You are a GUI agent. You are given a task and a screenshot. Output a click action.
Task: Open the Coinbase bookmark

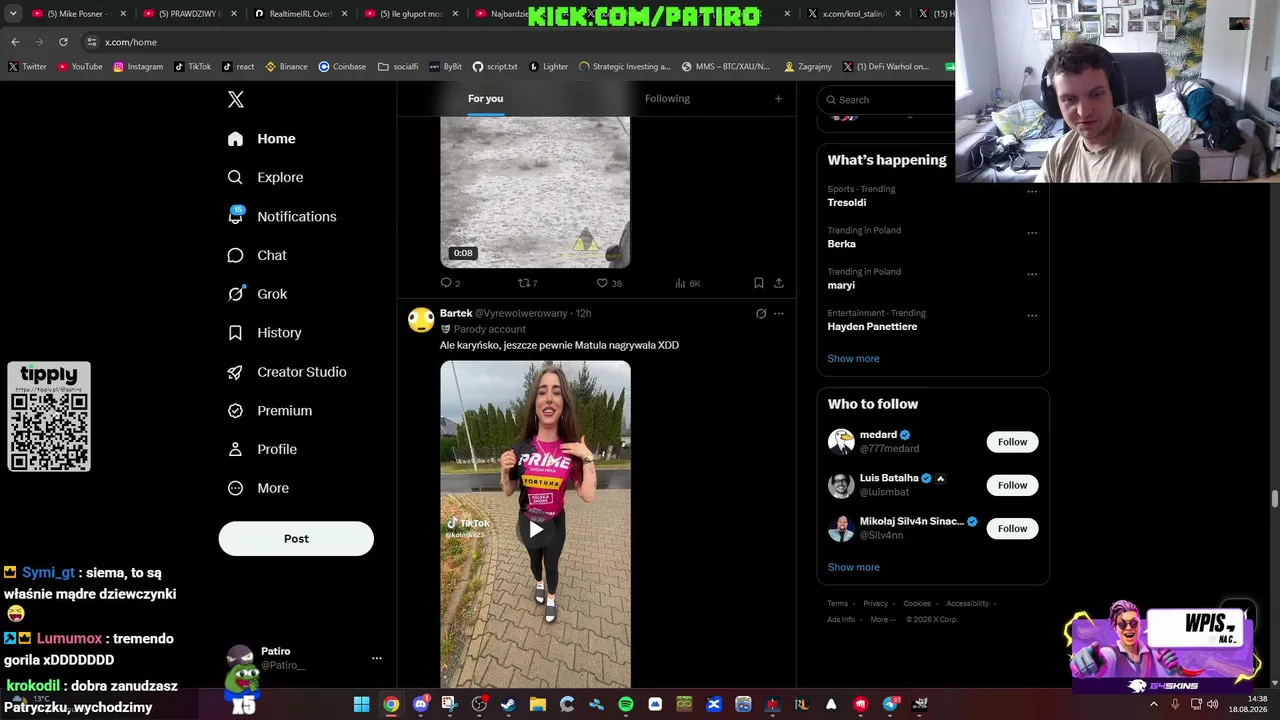(342, 67)
